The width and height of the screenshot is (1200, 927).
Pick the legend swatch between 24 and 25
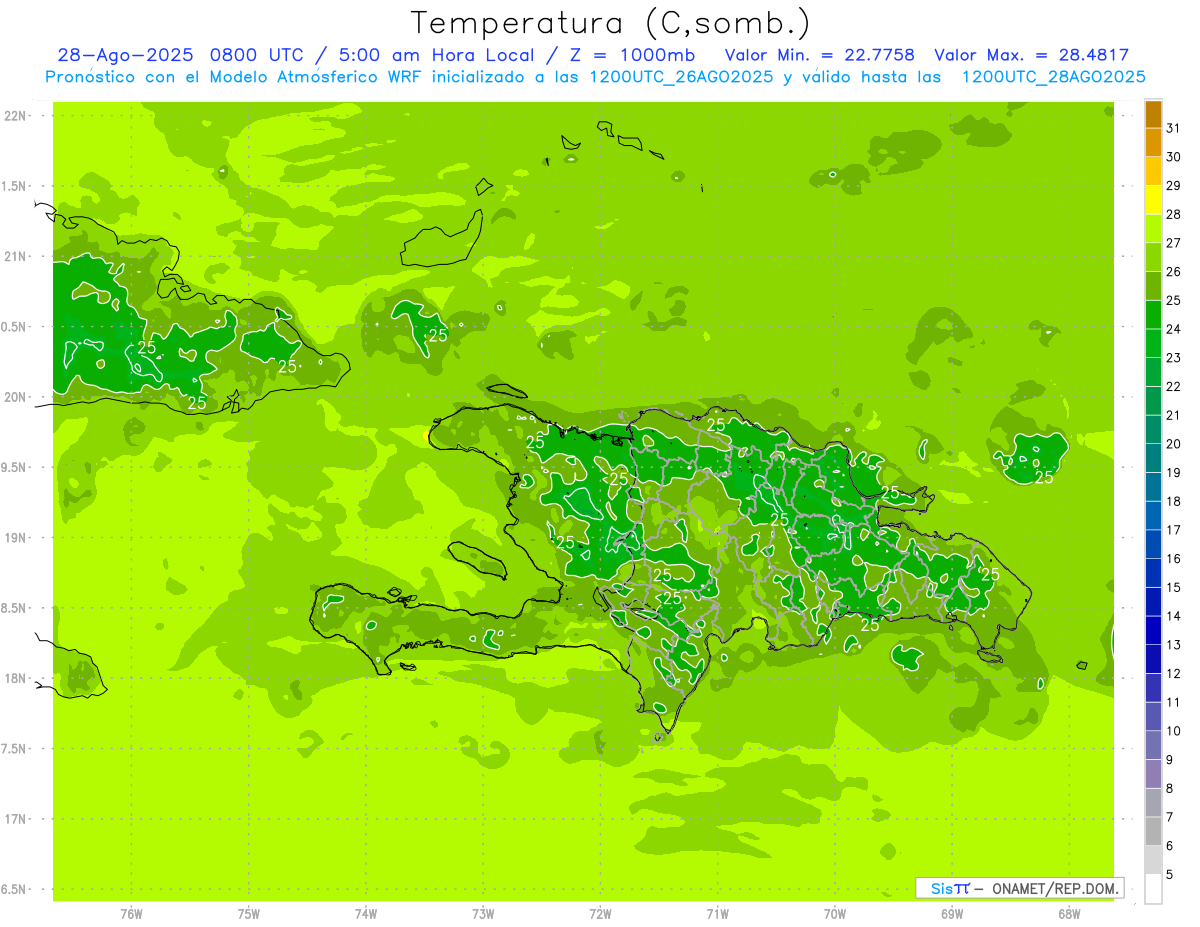[x=1153, y=314]
